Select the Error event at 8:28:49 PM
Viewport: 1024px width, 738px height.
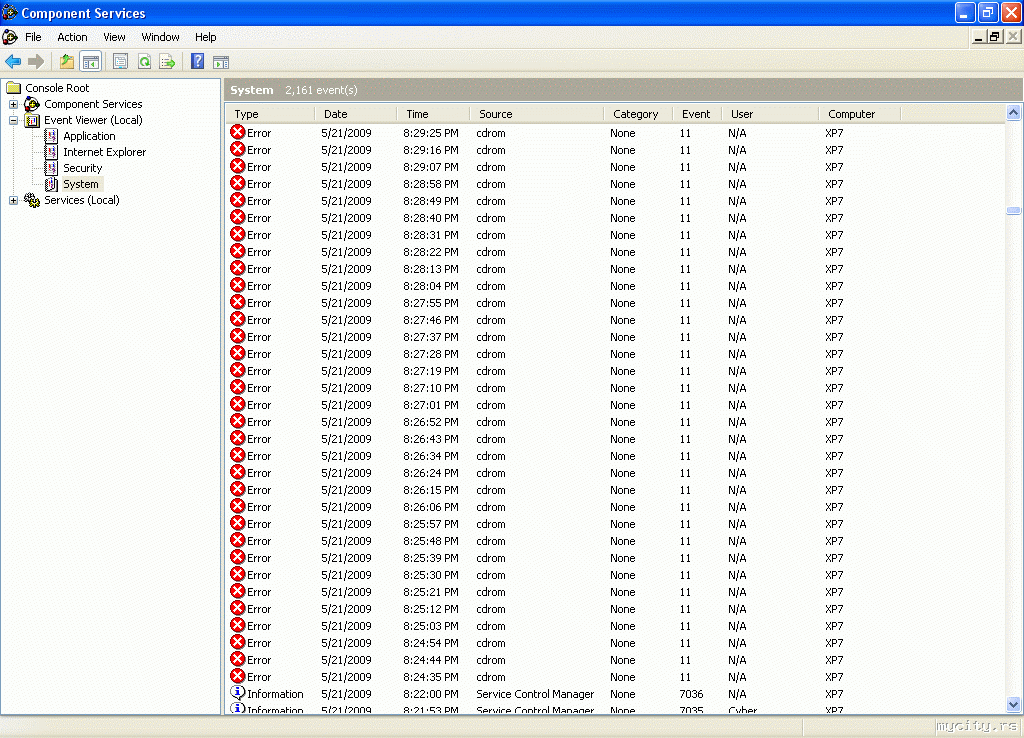(x=614, y=201)
